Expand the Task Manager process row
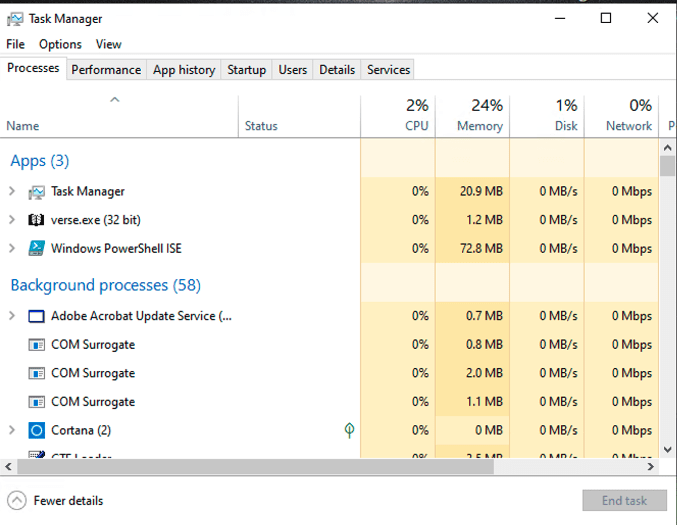The width and height of the screenshot is (677, 525). point(12,191)
